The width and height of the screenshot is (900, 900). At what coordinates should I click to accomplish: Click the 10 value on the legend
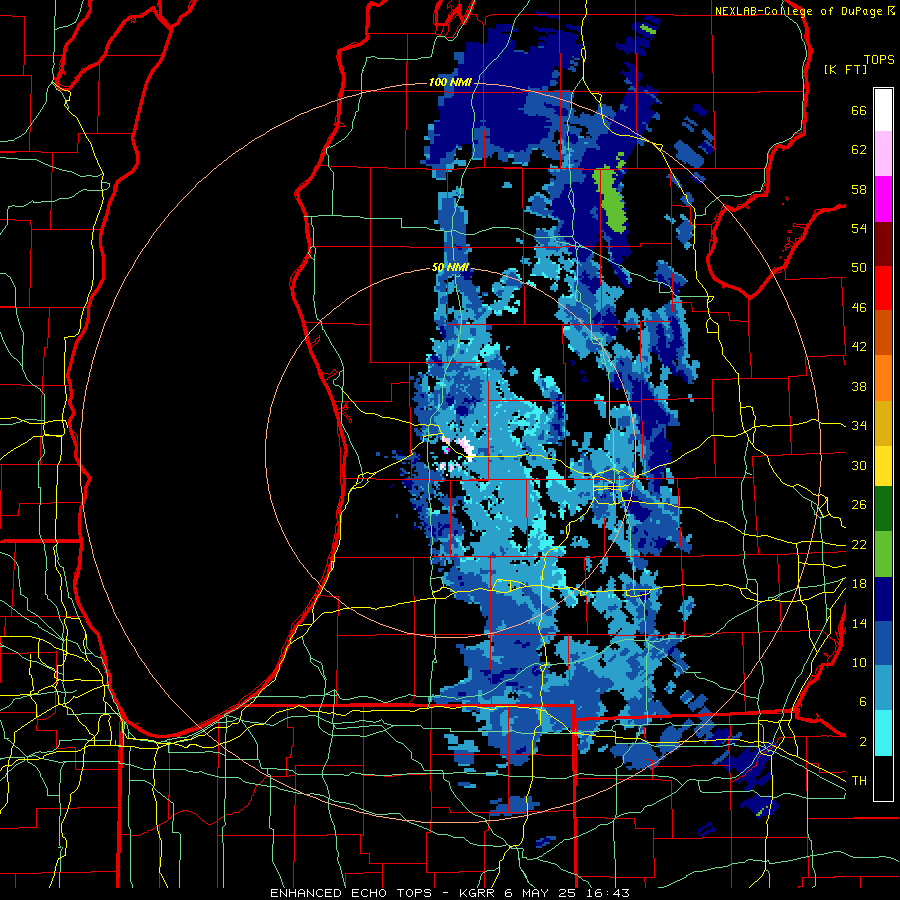859,663
